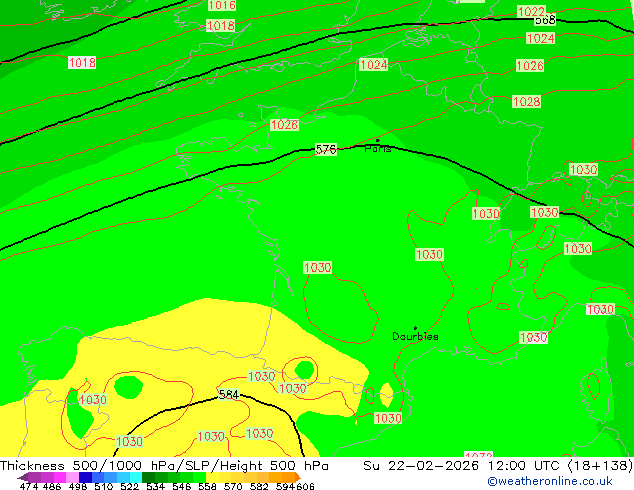Click the Dourbies location dot marker
The height and width of the screenshot is (490, 634).
[x=415, y=328]
